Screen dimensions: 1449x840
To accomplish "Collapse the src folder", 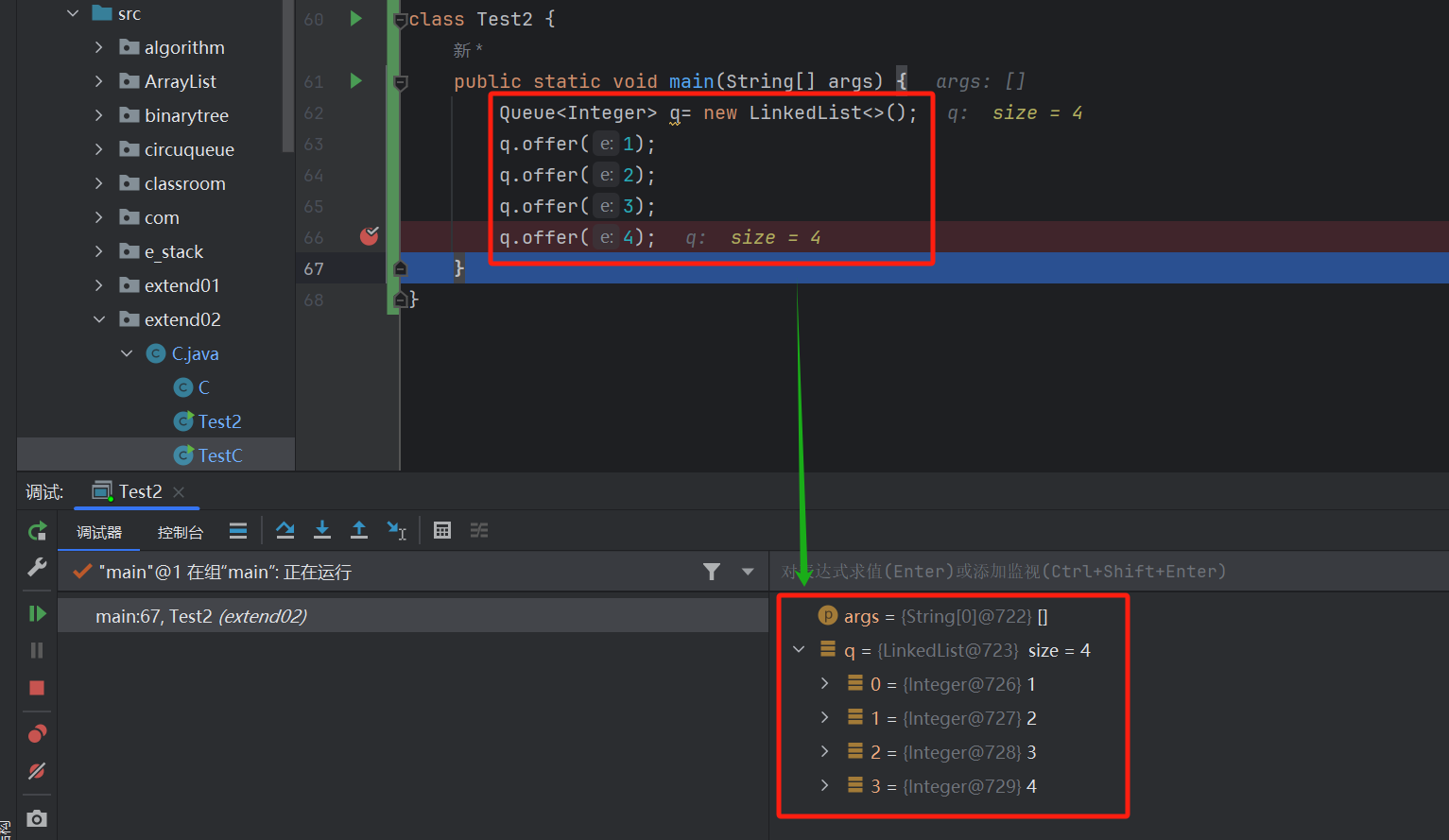I will [x=73, y=13].
